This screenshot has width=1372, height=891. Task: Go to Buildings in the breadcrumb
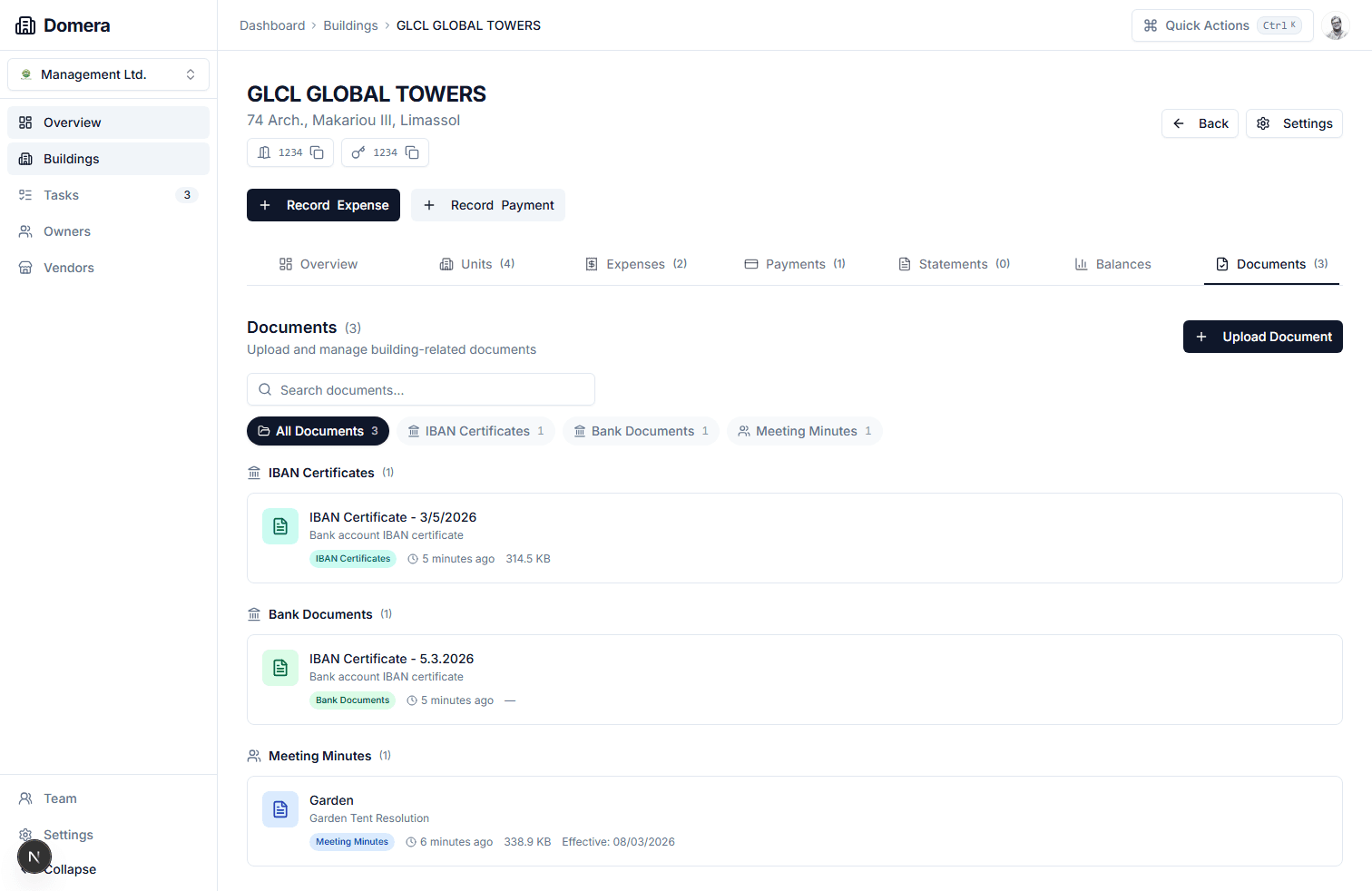[350, 25]
